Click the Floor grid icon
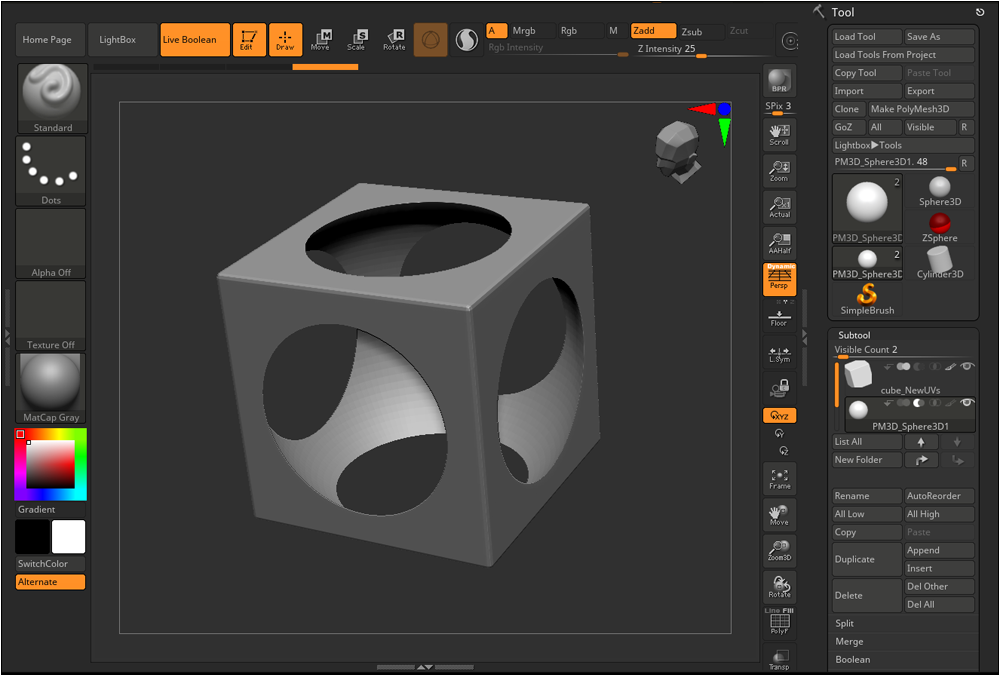 click(x=779, y=318)
